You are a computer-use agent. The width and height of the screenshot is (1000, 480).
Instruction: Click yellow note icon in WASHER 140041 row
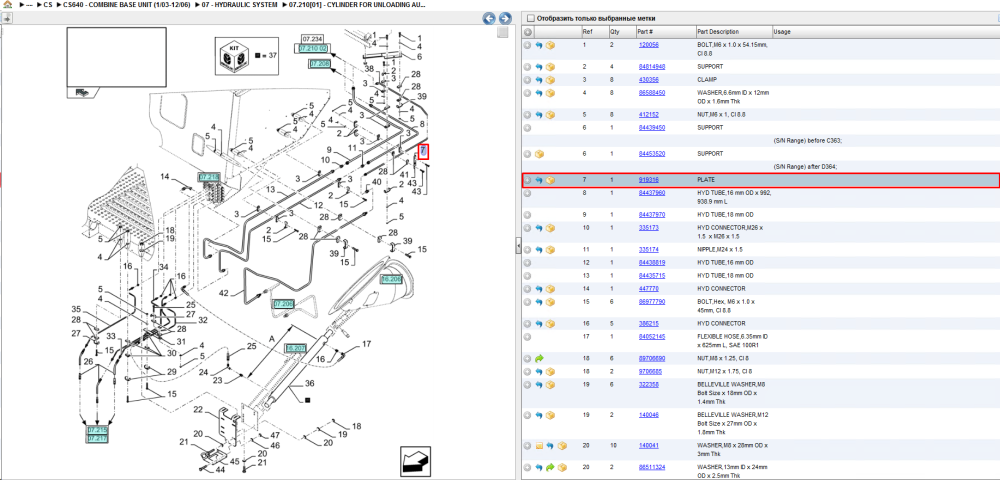click(539, 445)
